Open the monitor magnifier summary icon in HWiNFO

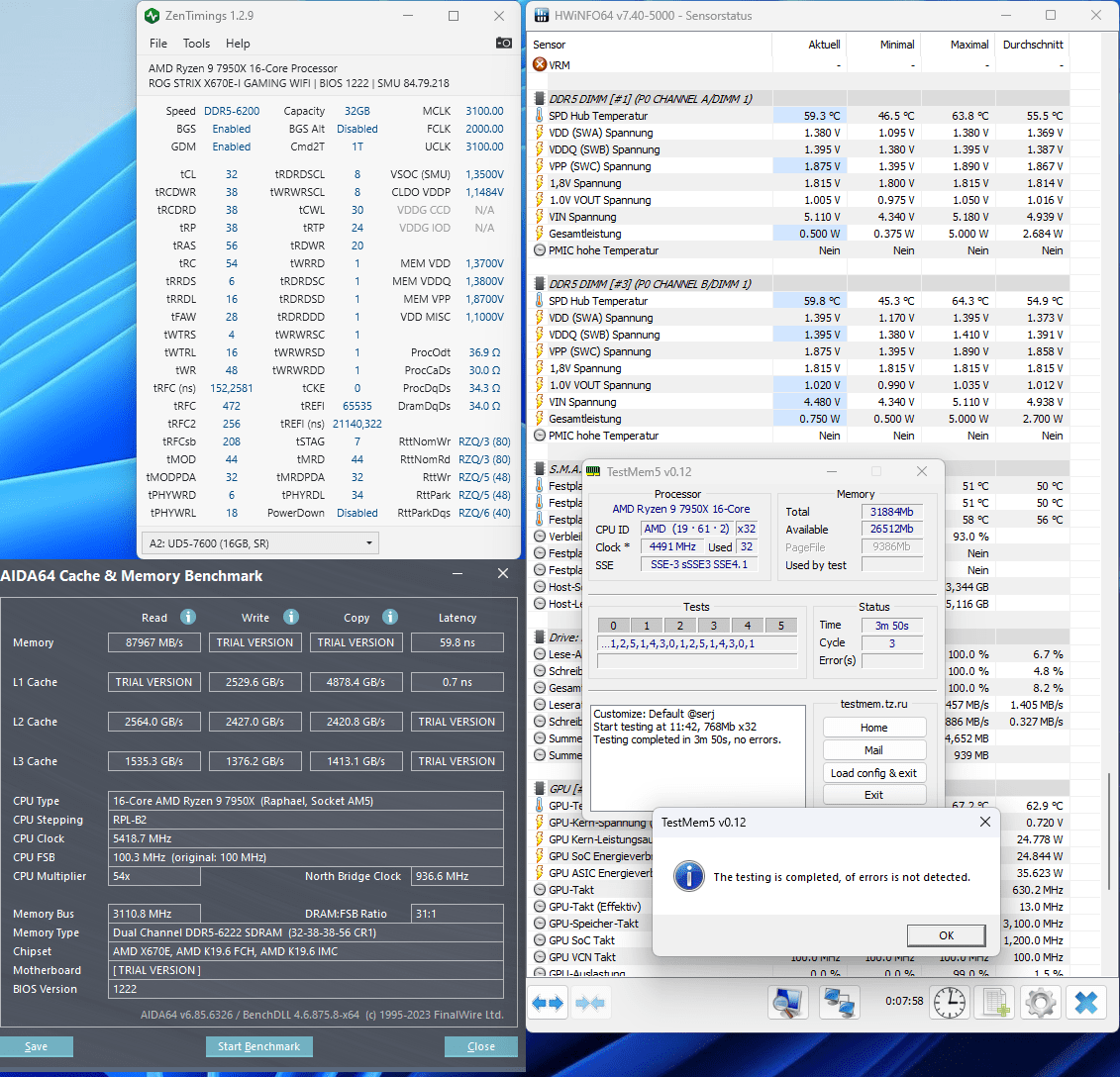788,1002
